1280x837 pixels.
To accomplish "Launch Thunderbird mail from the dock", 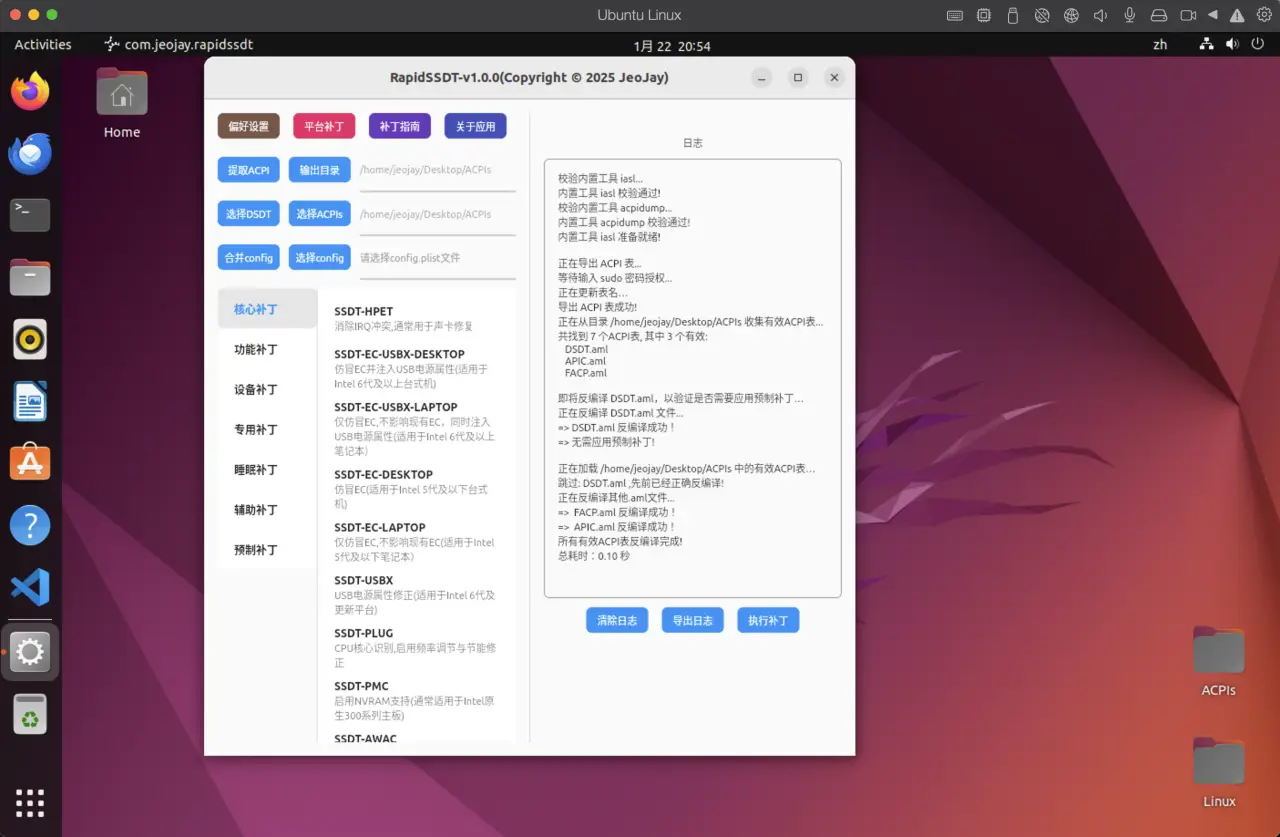I will [30, 154].
